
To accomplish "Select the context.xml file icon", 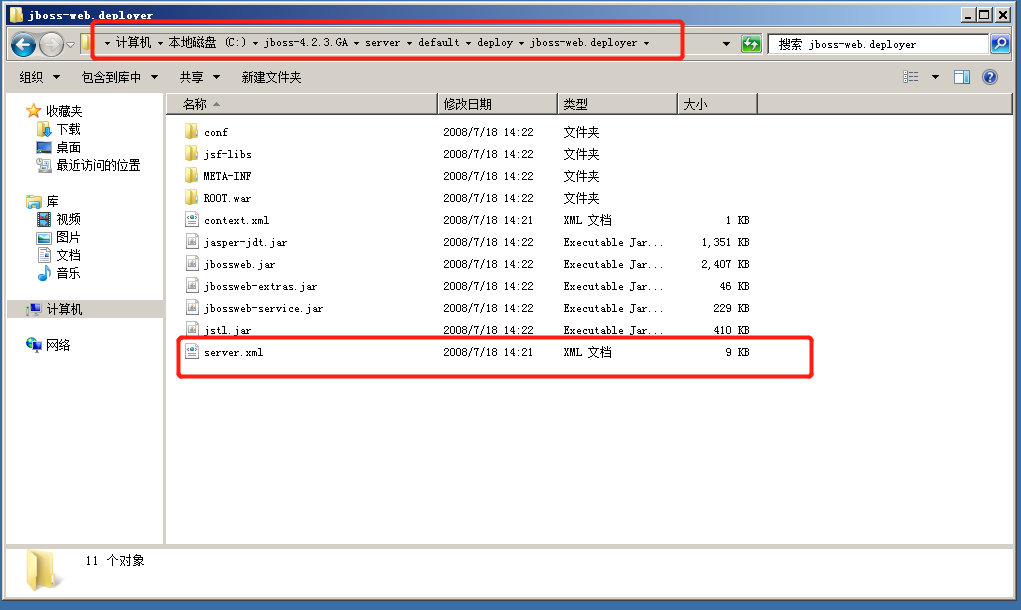I will click(x=191, y=219).
